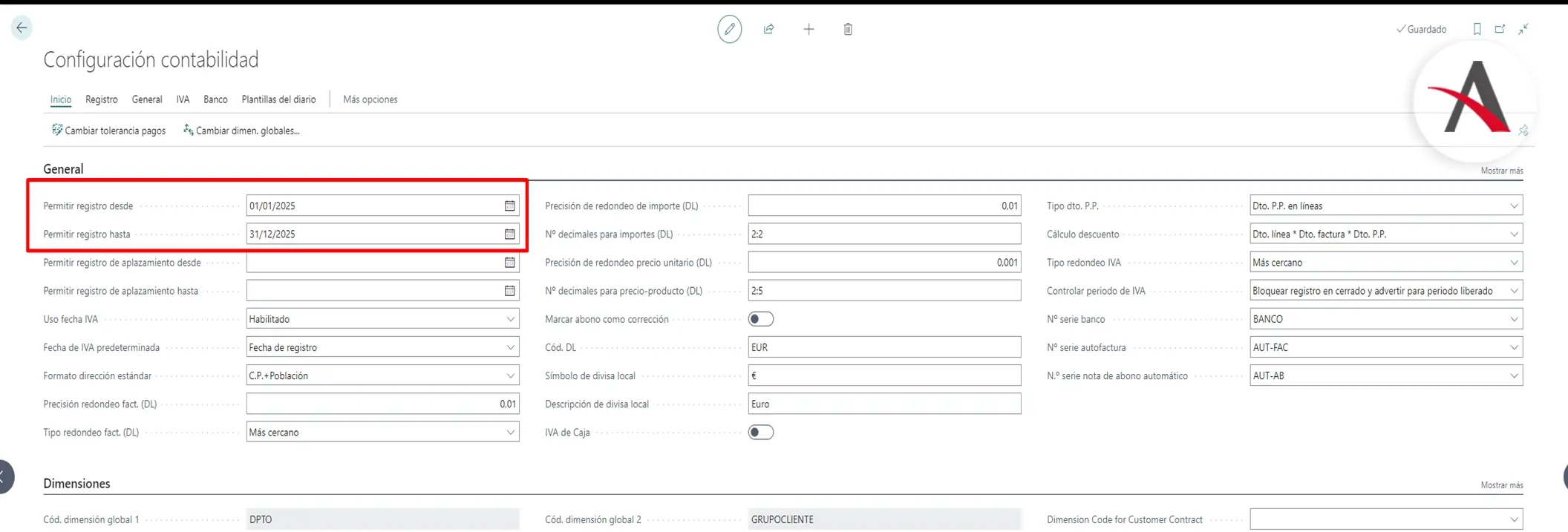This screenshot has width=1568, height=532.
Task: Click the pencil edit icon
Action: pyautogui.click(x=729, y=29)
